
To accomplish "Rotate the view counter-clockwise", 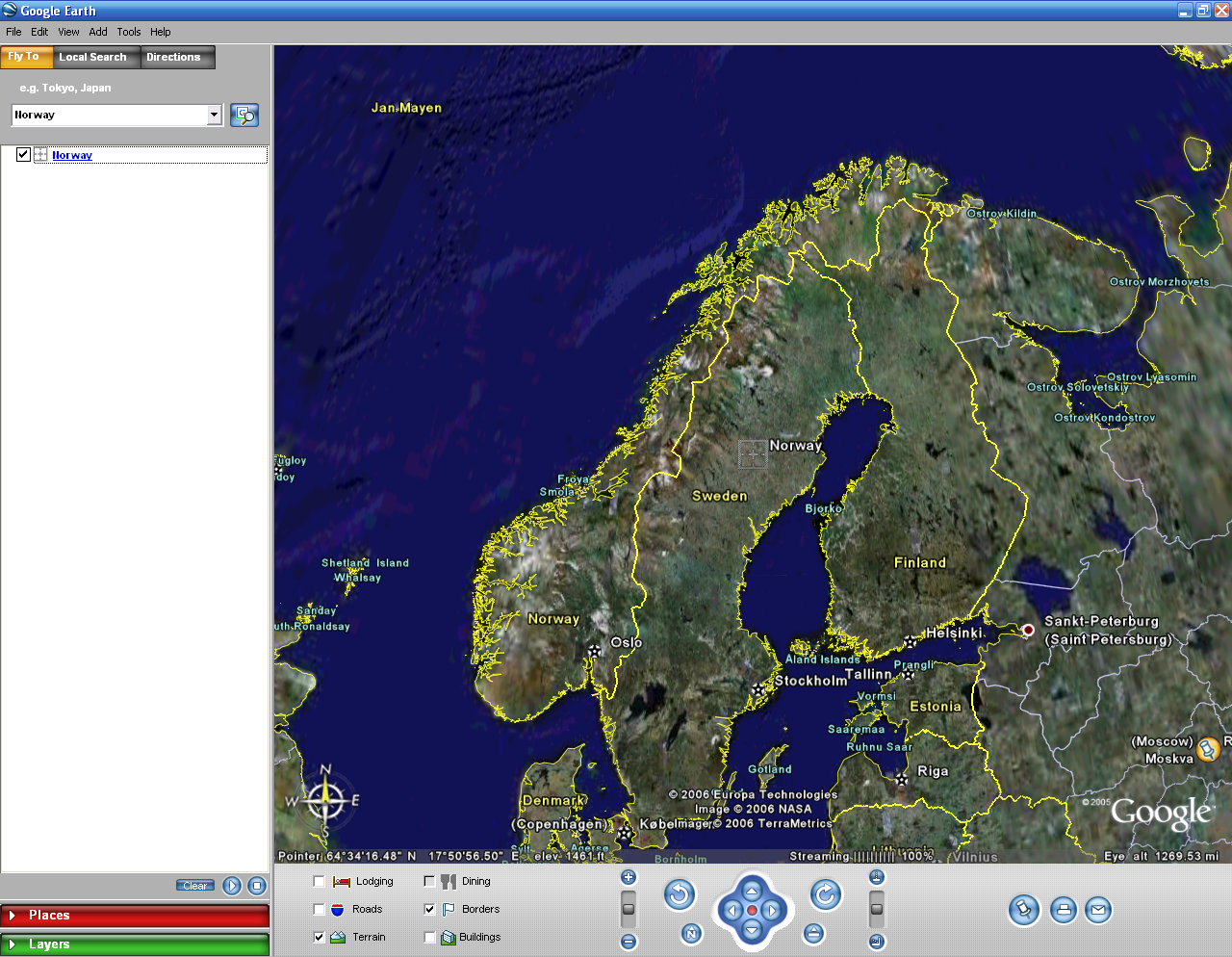I will pos(680,895).
